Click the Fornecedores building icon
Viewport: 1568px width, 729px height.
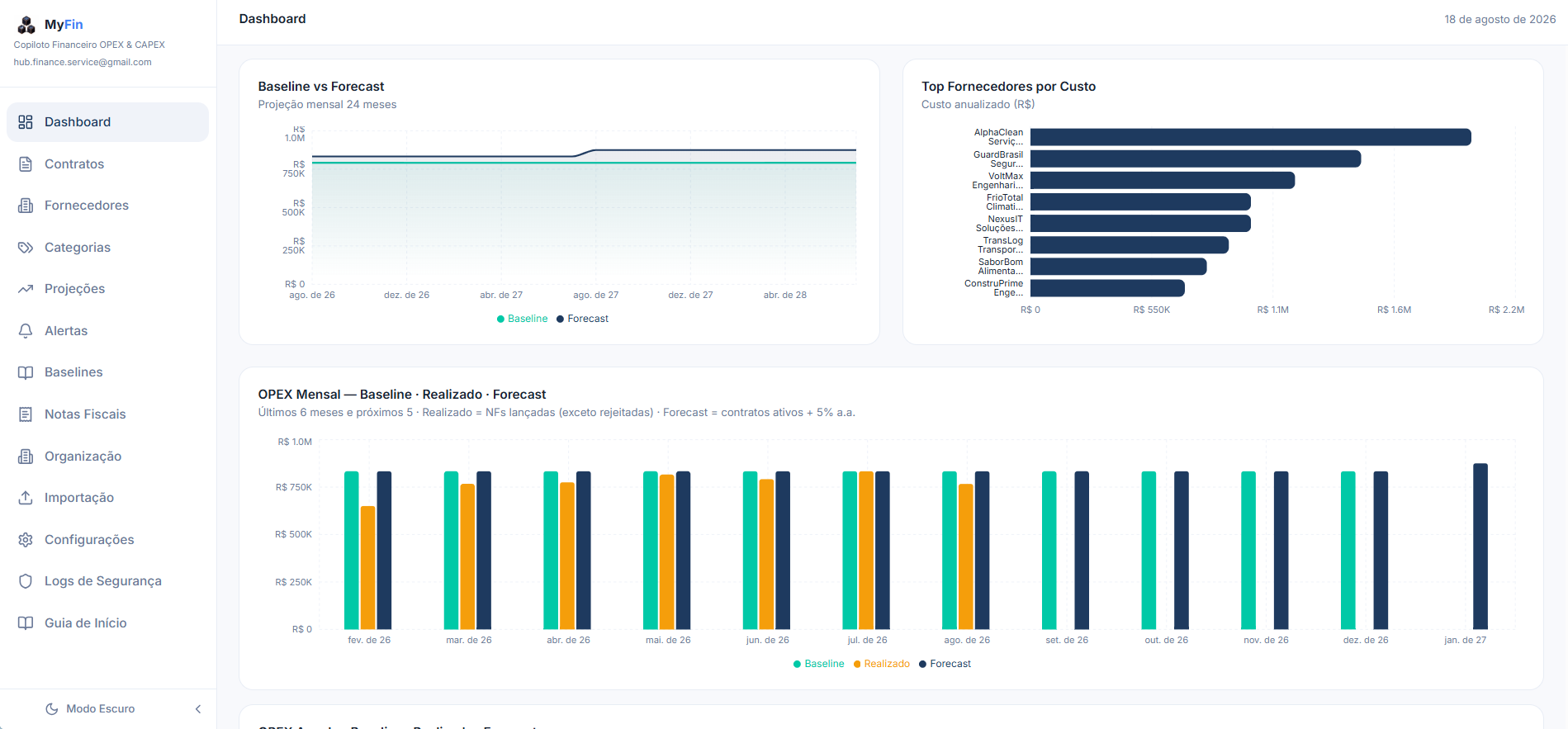(x=26, y=206)
